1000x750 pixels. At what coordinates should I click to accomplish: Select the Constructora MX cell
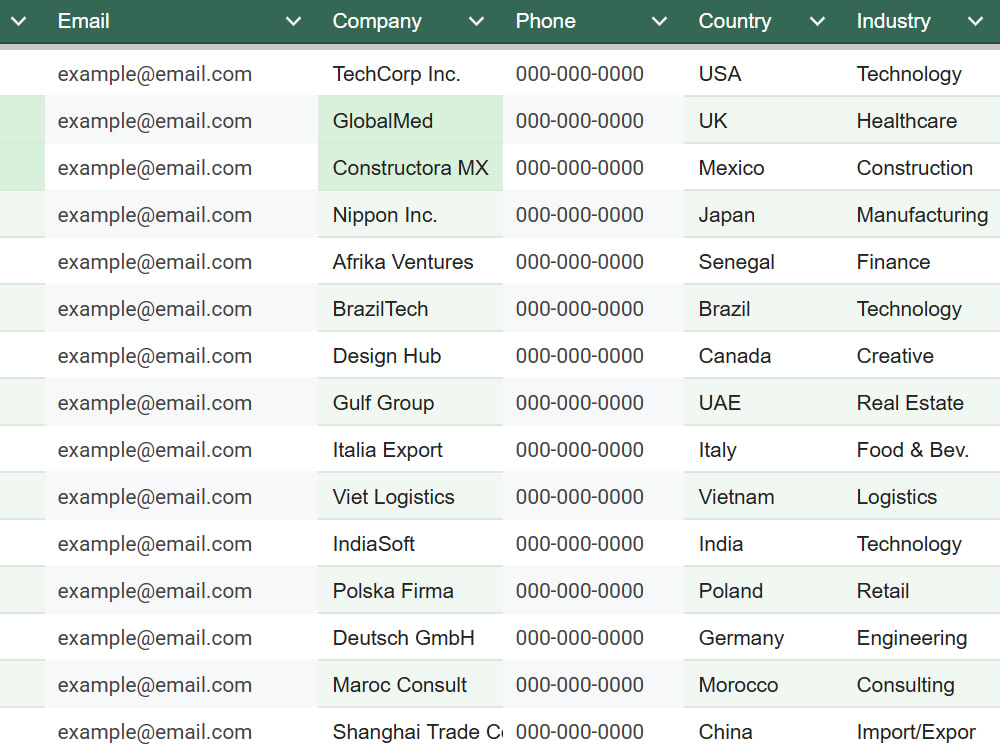click(410, 168)
